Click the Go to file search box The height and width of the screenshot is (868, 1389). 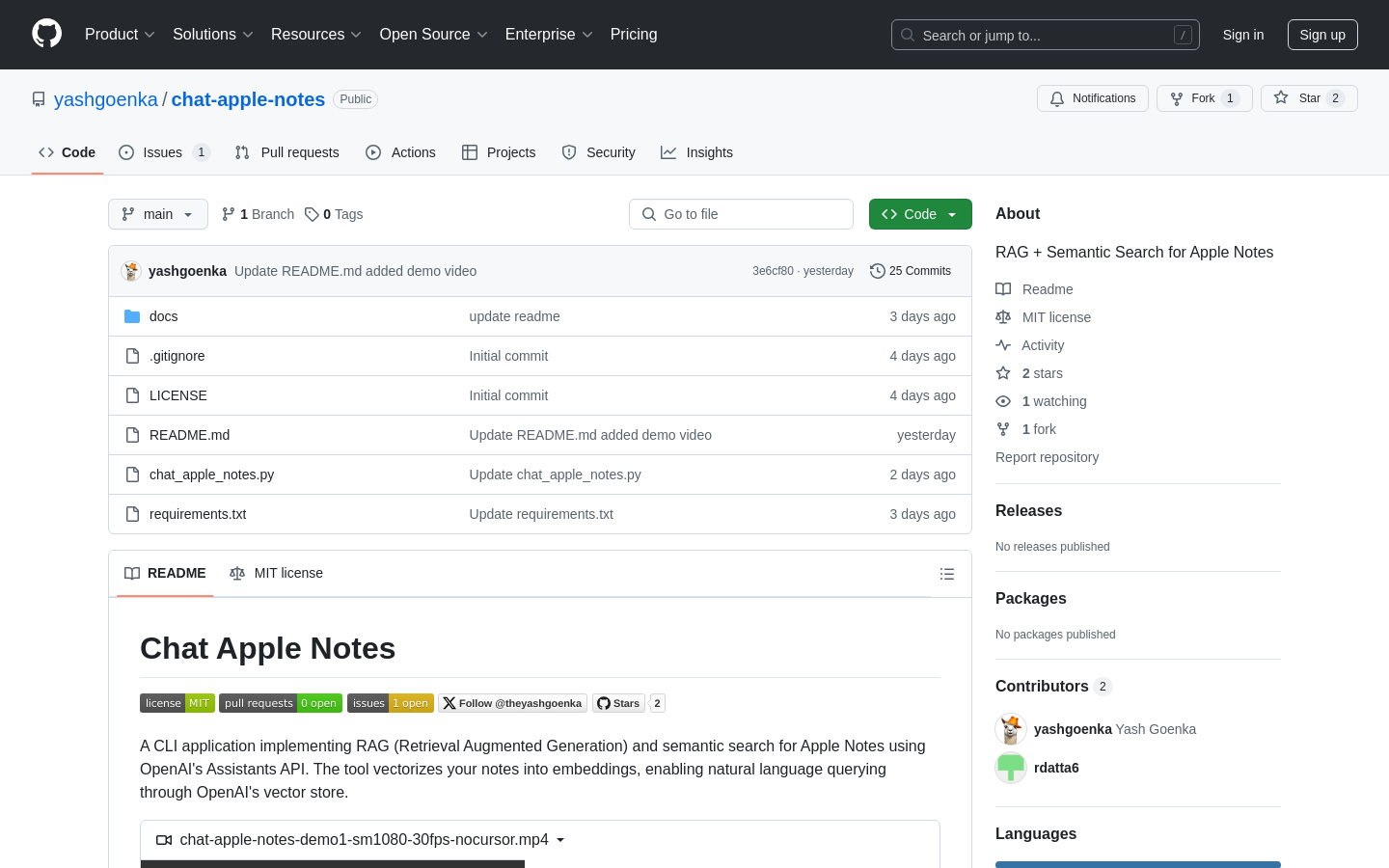tap(741, 214)
